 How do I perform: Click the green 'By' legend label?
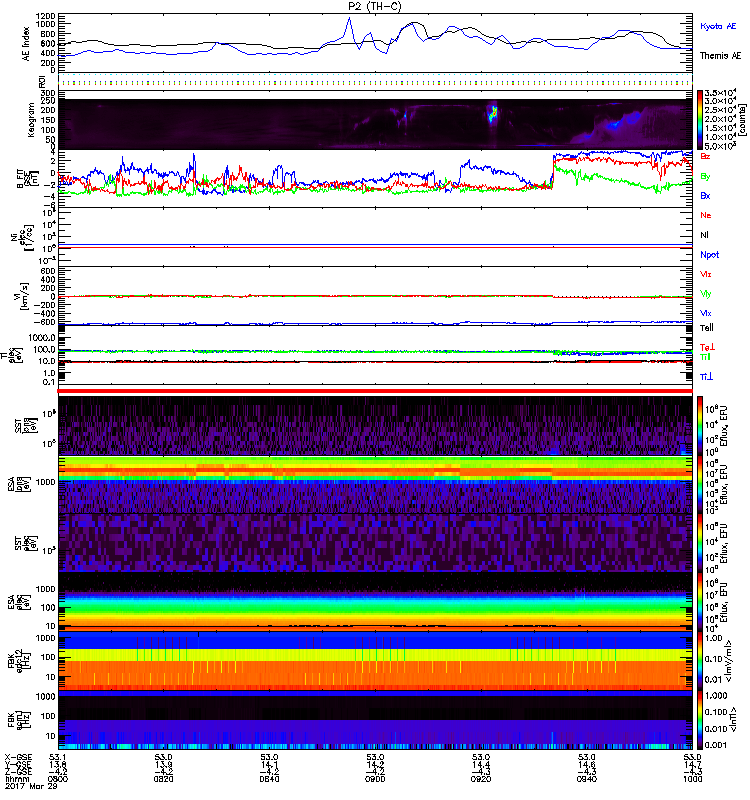(705, 177)
